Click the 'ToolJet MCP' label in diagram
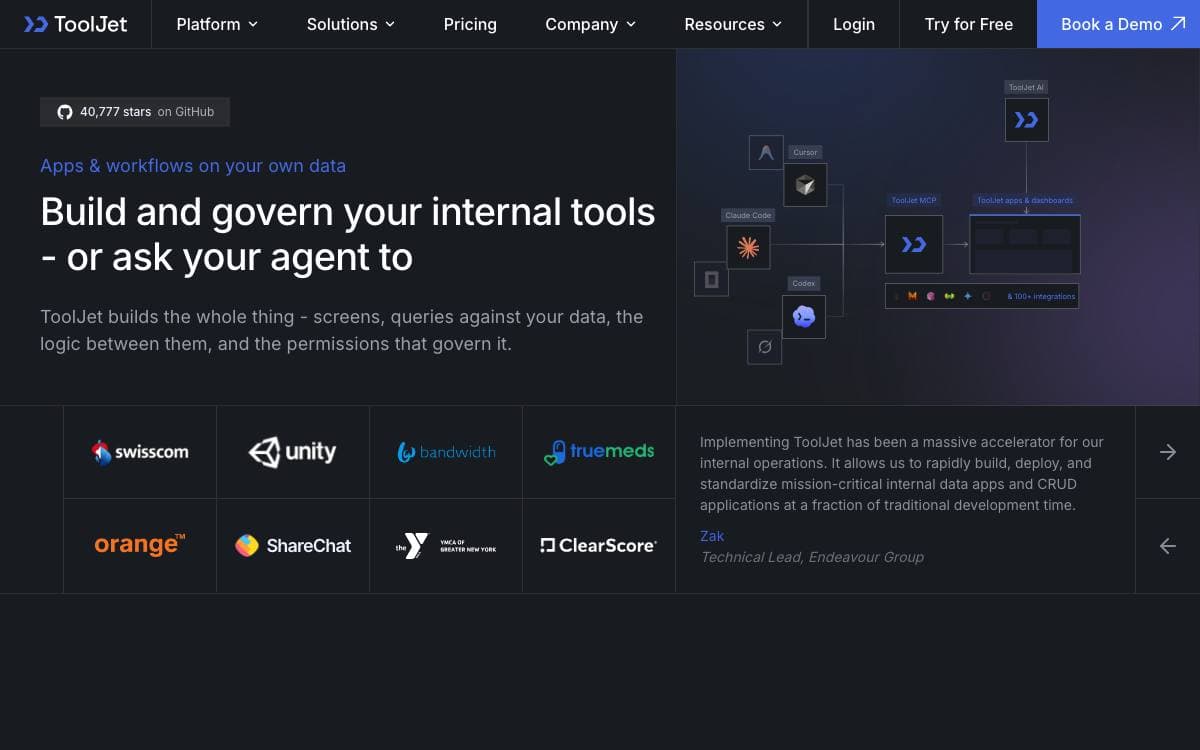Viewport: 1200px width, 750px height. pyautogui.click(x=914, y=200)
